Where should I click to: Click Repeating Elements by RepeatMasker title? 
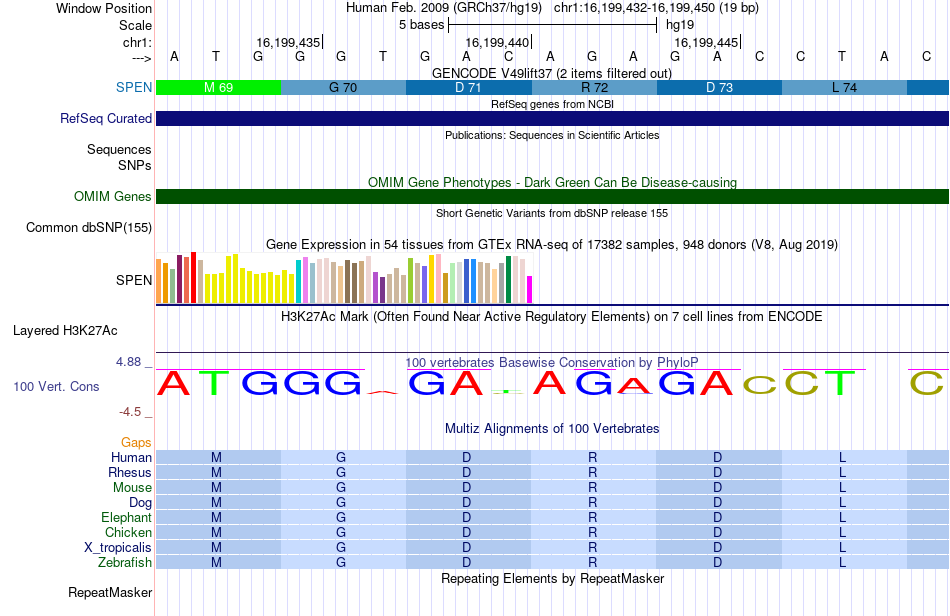pyautogui.click(x=552, y=578)
